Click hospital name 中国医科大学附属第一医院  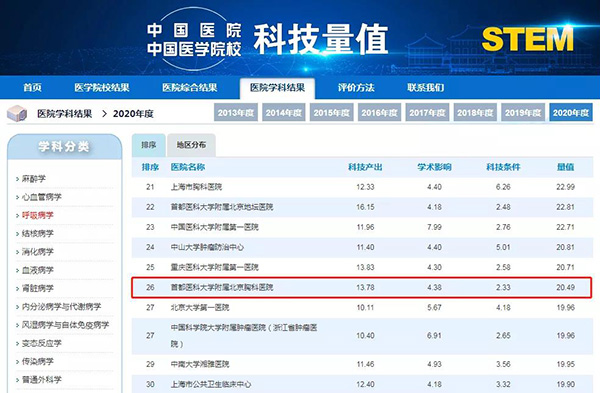point(215,227)
